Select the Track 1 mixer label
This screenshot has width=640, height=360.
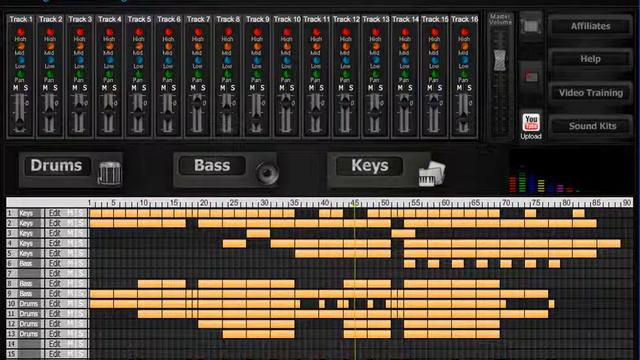pyautogui.click(x=20, y=19)
